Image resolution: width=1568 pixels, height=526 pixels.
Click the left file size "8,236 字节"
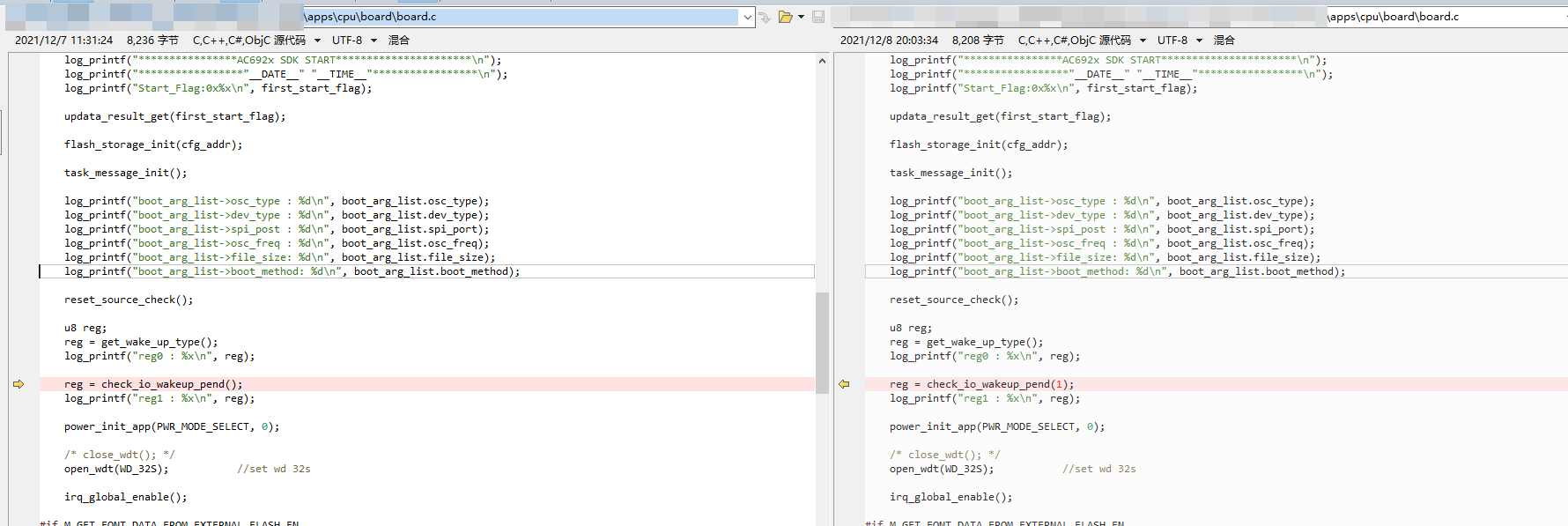point(152,41)
